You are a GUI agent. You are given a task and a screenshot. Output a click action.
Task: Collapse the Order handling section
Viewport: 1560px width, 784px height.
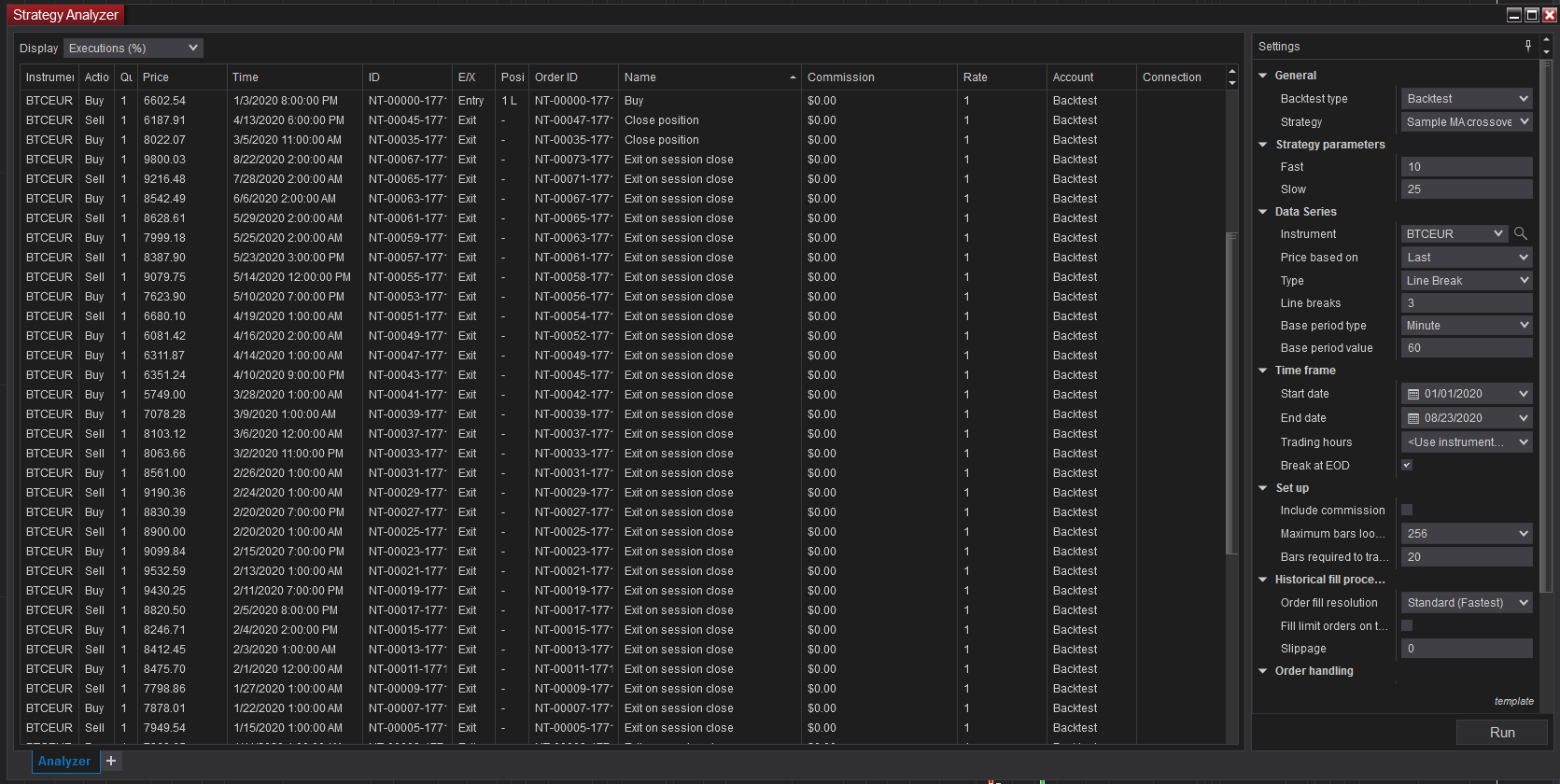coord(1263,671)
